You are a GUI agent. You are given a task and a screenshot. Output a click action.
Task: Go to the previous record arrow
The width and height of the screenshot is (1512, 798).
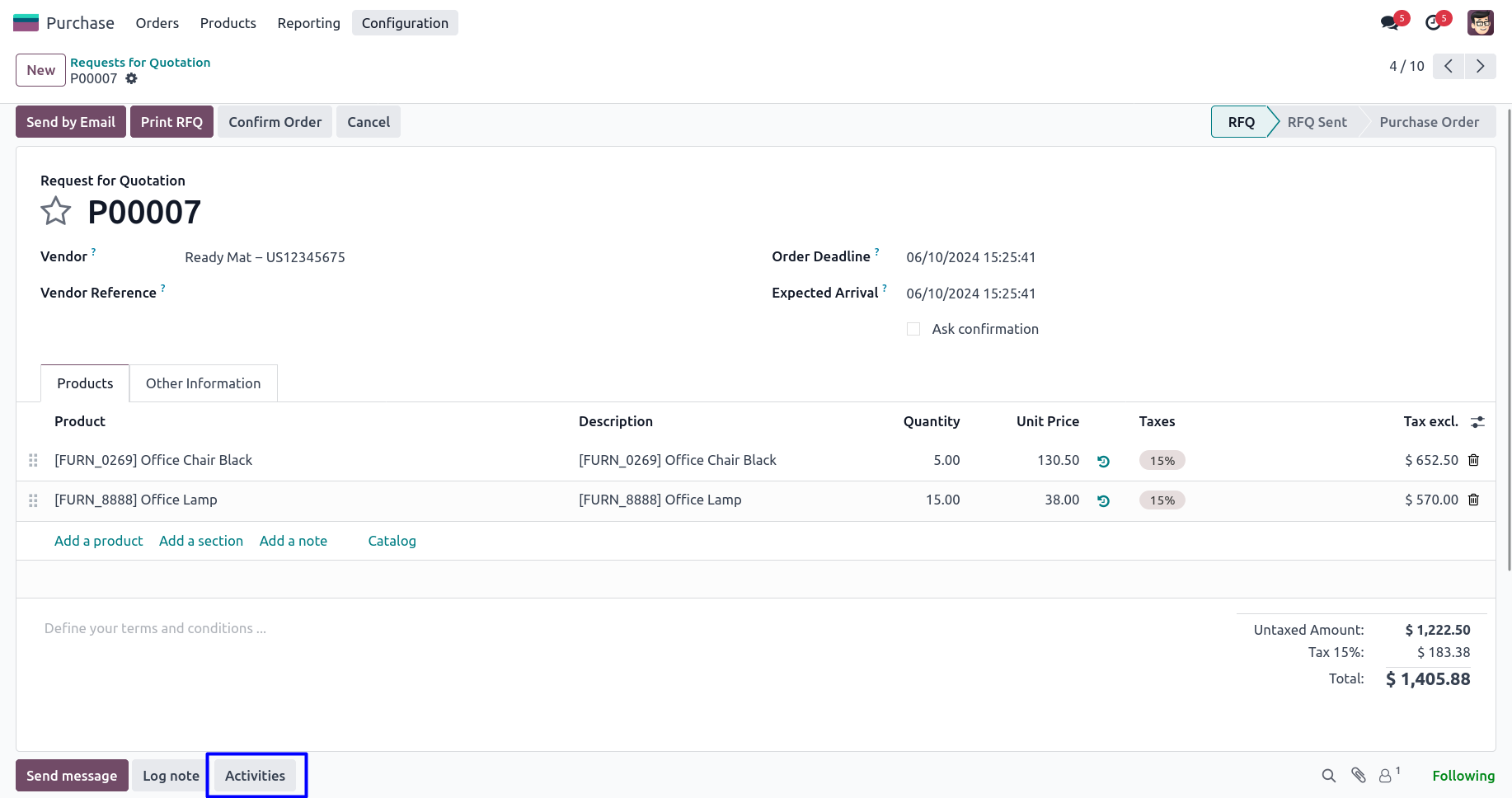coord(1449,66)
